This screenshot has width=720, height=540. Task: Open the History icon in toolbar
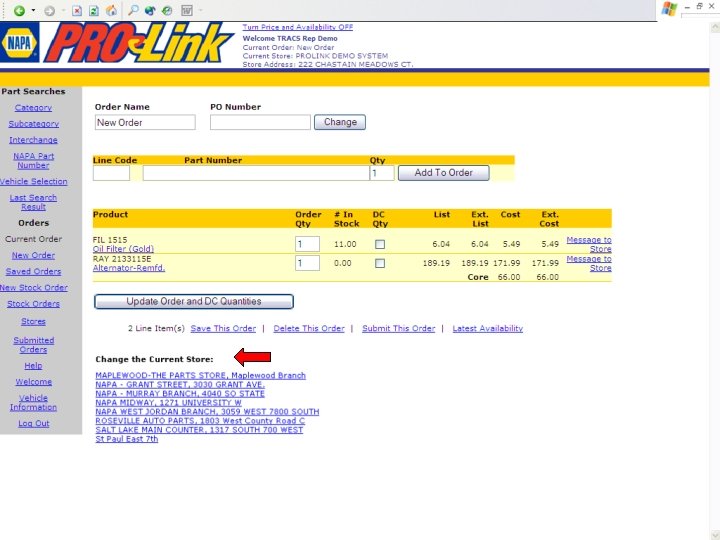tap(167, 11)
